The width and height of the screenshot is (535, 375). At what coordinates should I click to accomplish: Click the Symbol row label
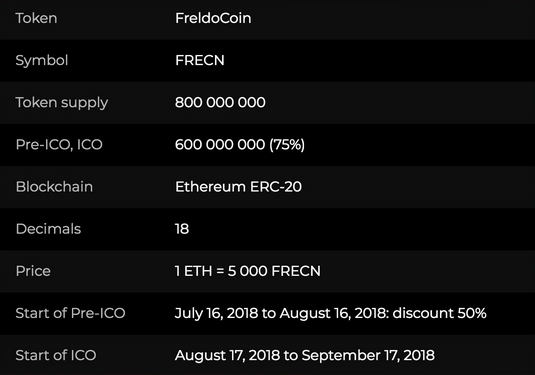point(42,61)
